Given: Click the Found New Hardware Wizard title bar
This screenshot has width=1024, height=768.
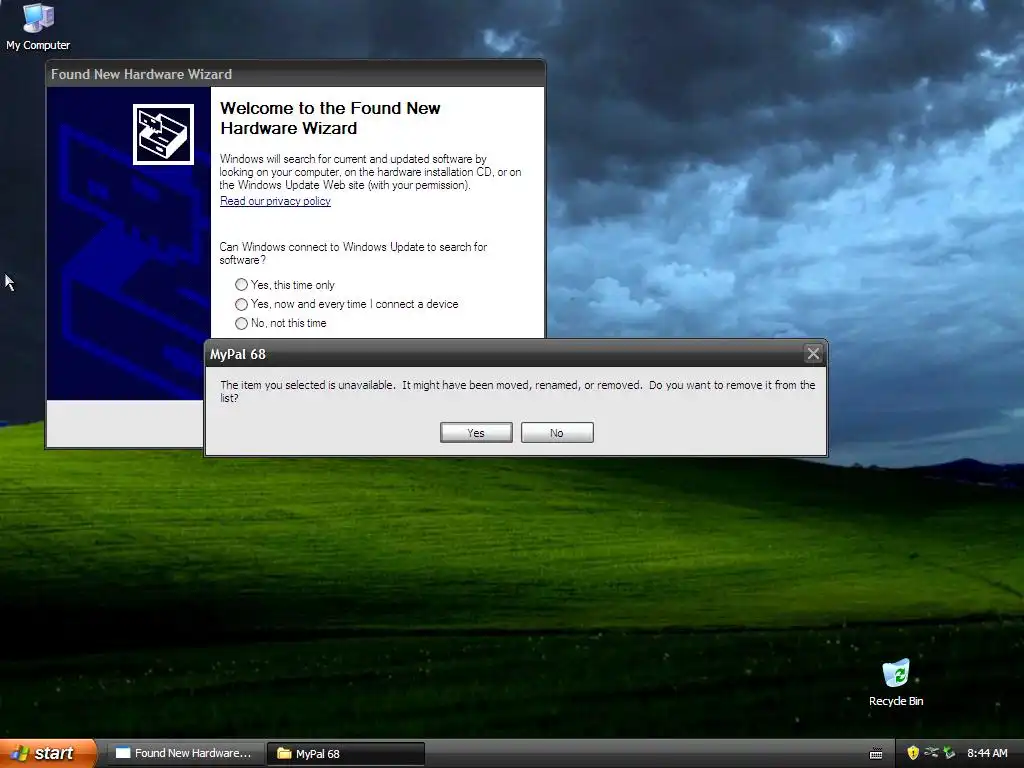Looking at the screenshot, I should click(x=295, y=74).
